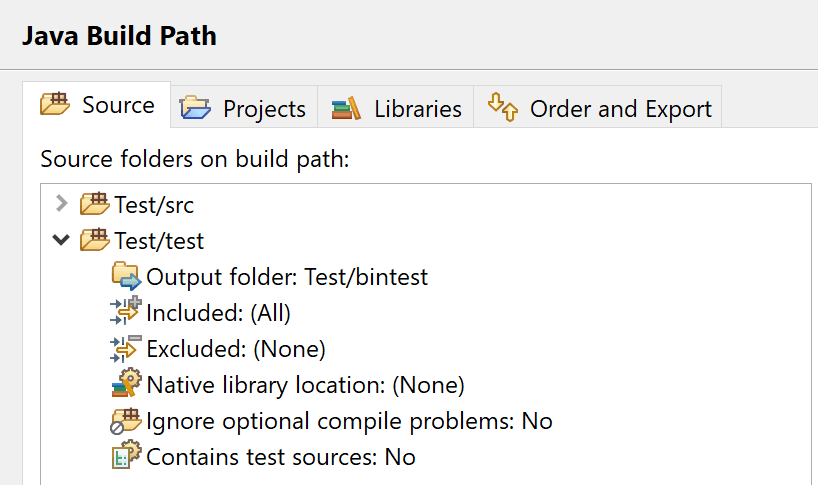Click the Output folder icon

point(126,276)
